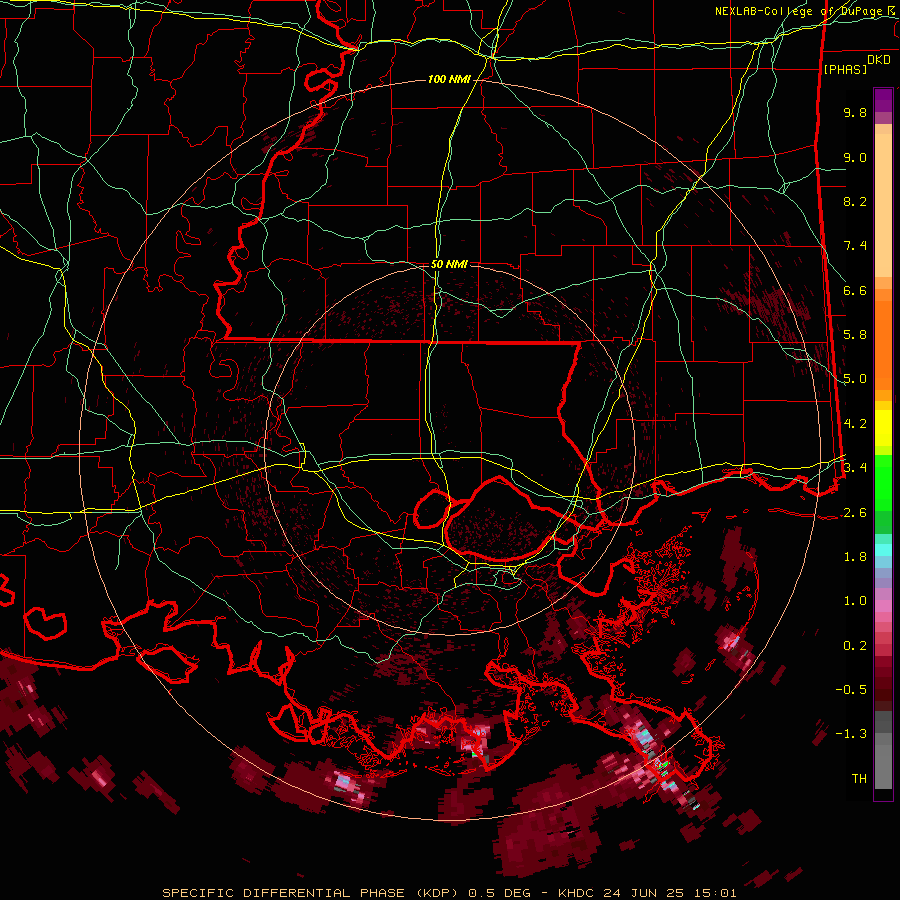Click the 1.0 value on the scale
Image resolution: width=900 pixels, height=900 pixels.
[x=855, y=601]
